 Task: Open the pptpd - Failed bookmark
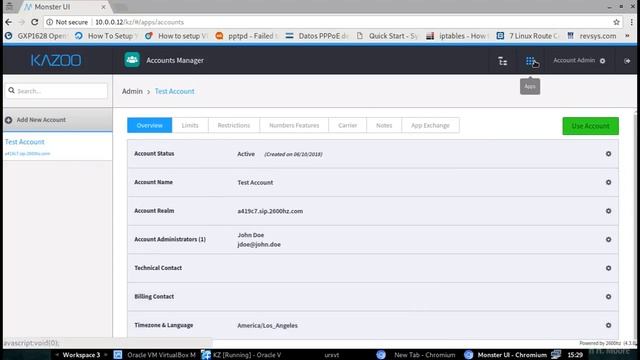point(247,36)
